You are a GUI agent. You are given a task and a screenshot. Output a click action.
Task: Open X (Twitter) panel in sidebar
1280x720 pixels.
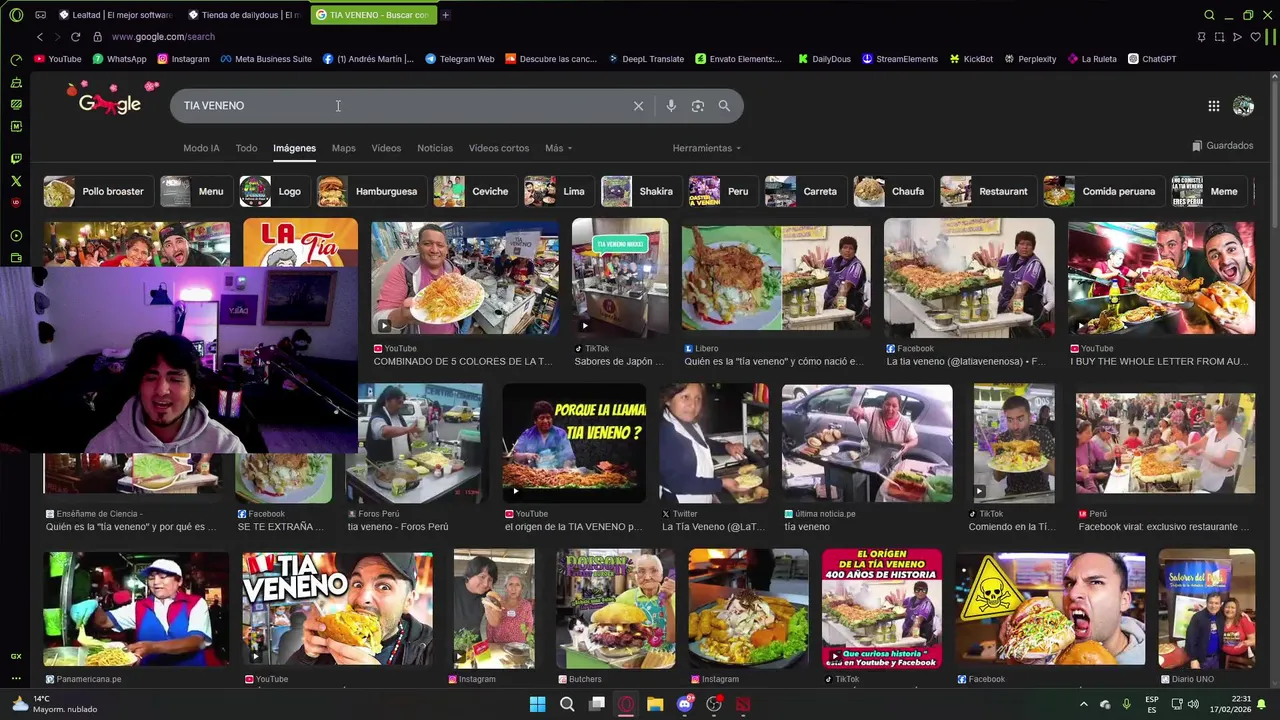click(16, 181)
